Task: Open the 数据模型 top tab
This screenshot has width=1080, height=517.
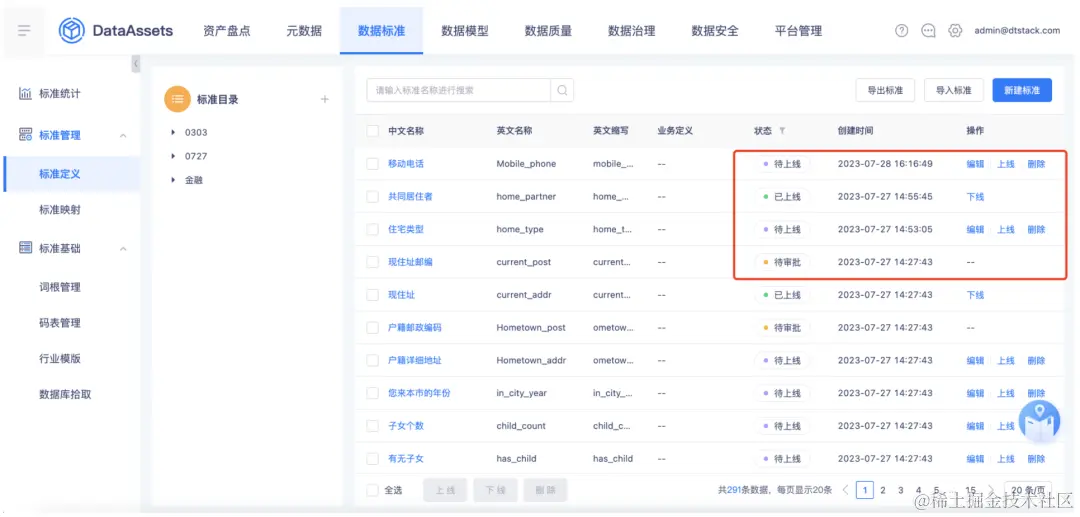Action: [465, 31]
